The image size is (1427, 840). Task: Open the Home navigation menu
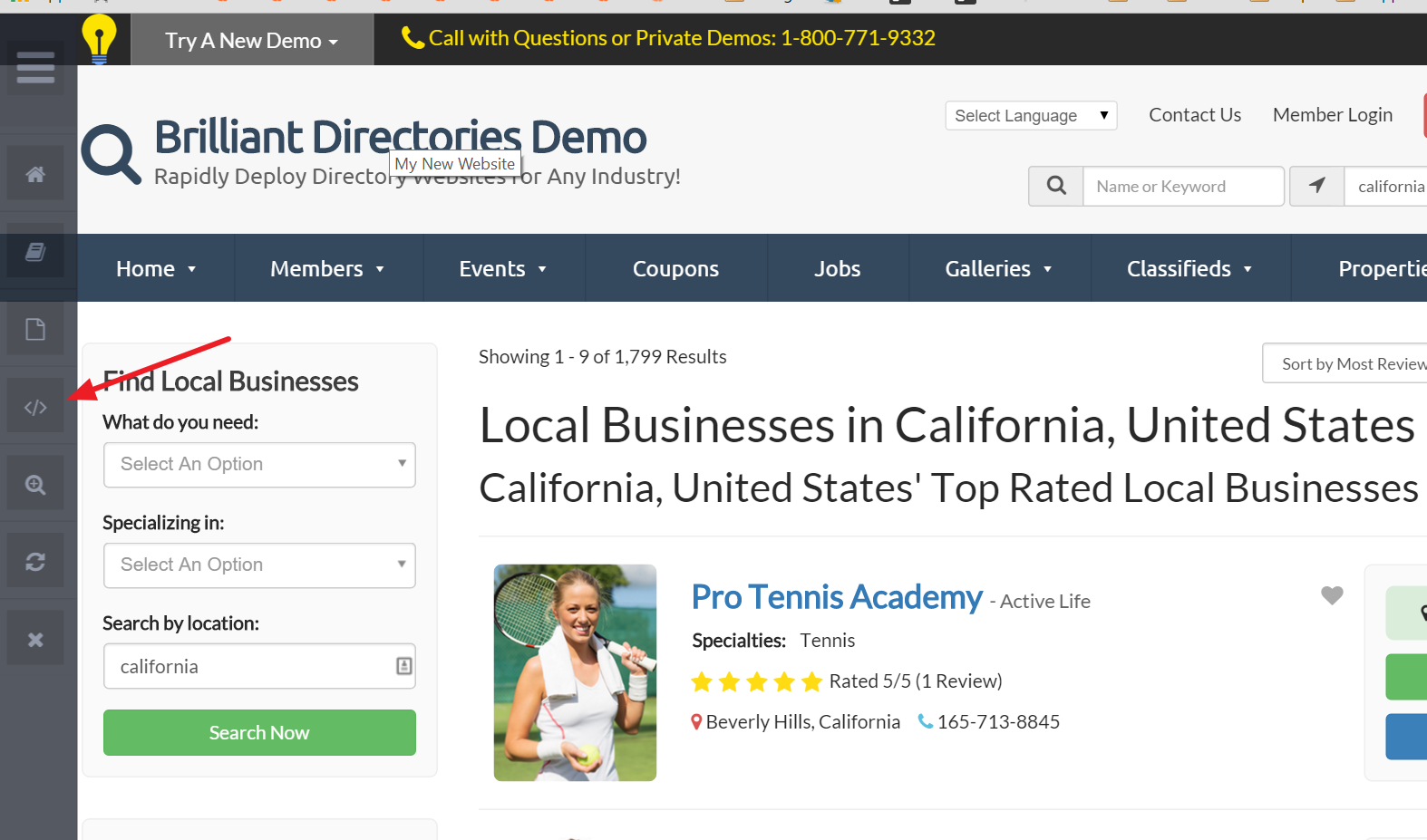coord(156,268)
